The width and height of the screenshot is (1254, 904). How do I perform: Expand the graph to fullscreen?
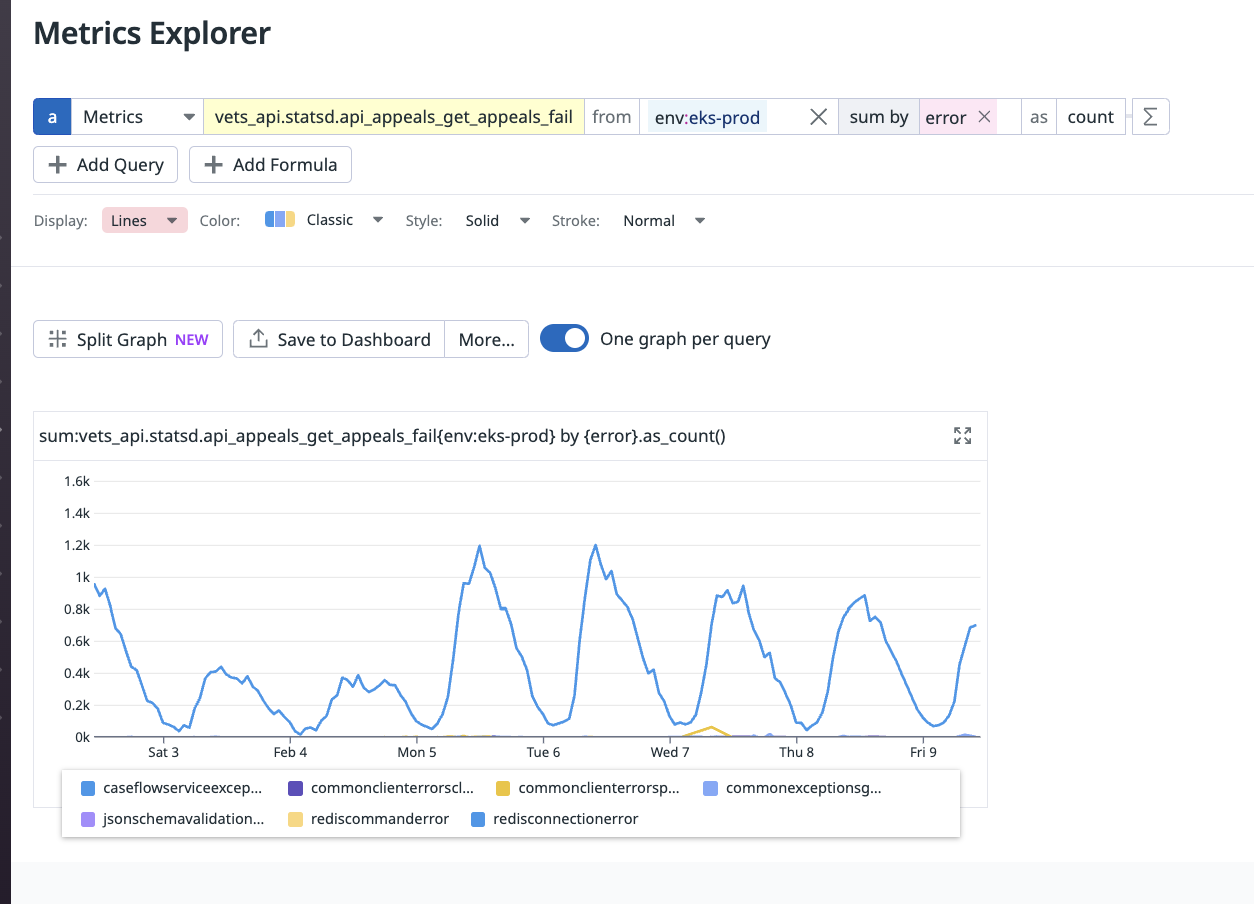click(x=962, y=435)
